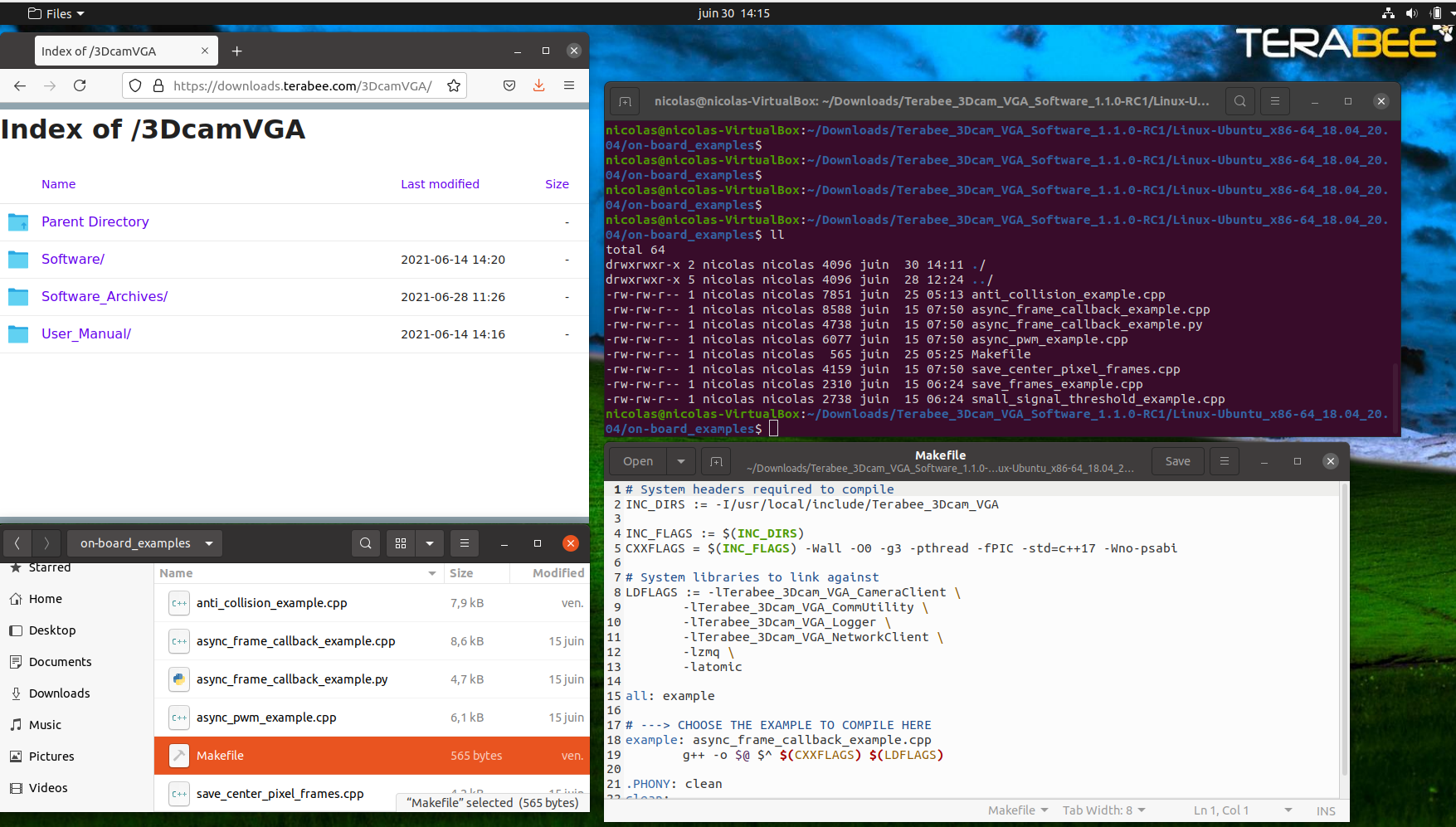Go back in file manager
The height and width of the screenshot is (827, 1456).
[17, 543]
